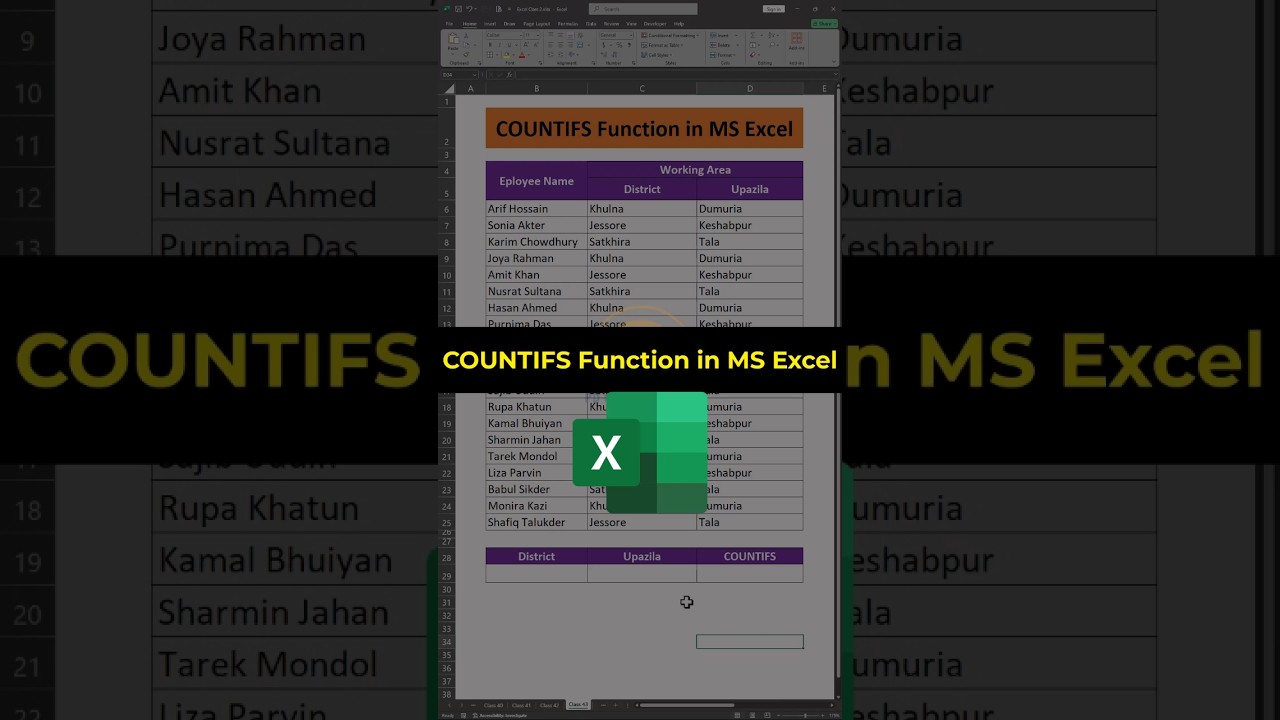This screenshot has height=720, width=1280.
Task: Click the Sign in button
Action: pos(774,9)
